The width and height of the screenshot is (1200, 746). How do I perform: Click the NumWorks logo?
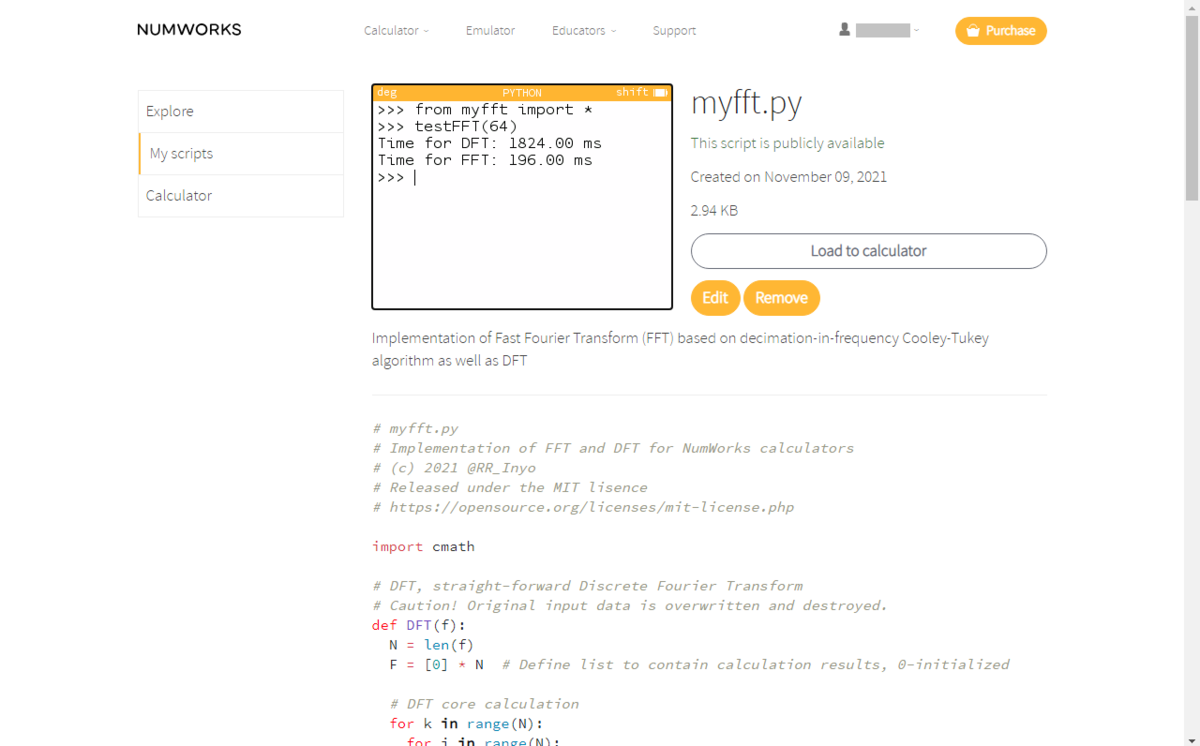tap(189, 30)
